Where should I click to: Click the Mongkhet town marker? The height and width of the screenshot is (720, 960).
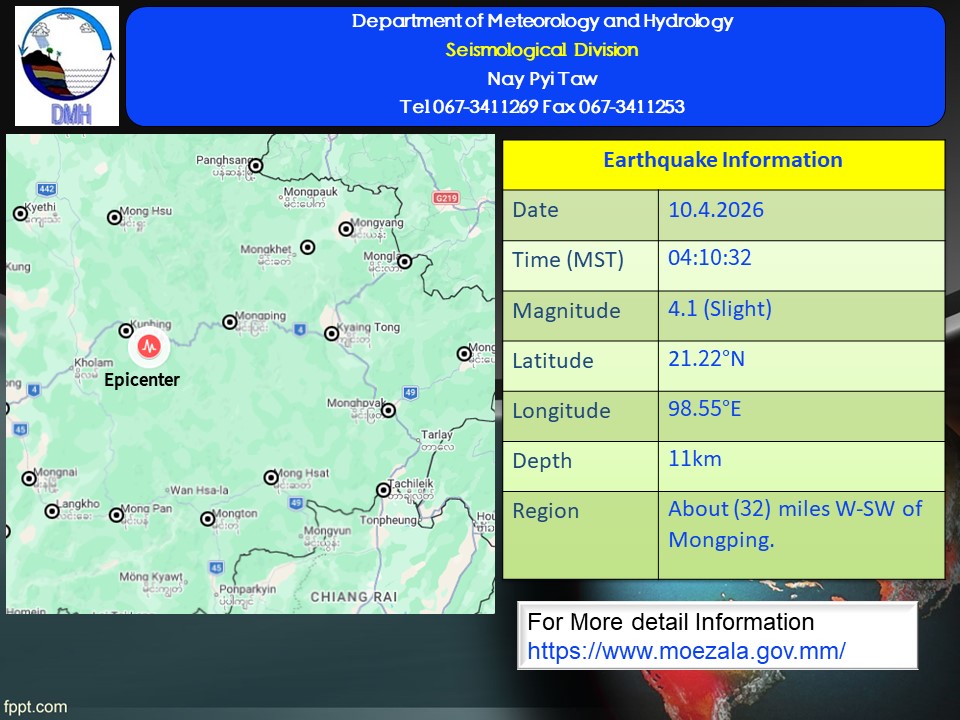(308, 247)
